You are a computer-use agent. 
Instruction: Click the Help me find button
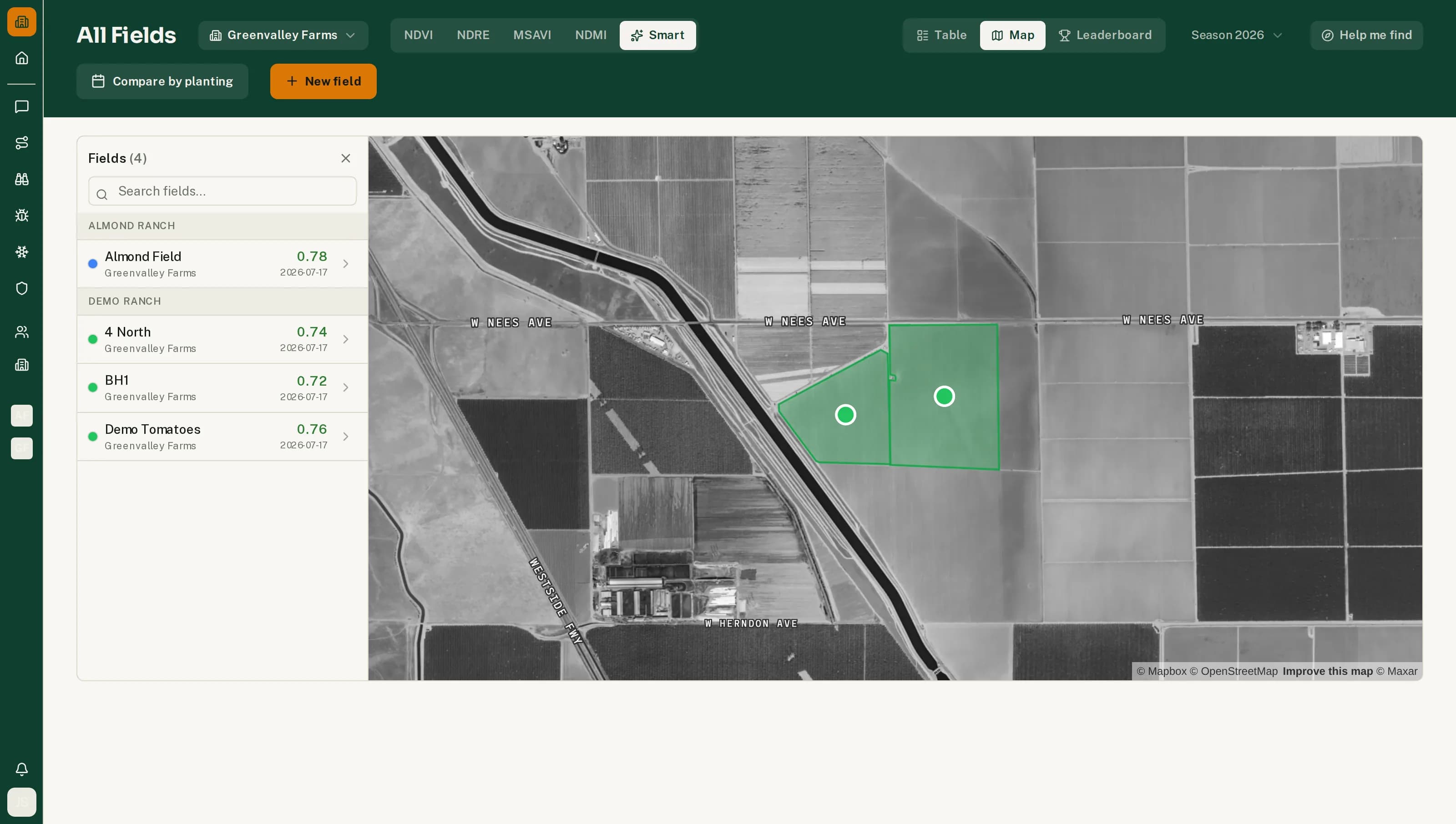click(x=1366, y=35)
